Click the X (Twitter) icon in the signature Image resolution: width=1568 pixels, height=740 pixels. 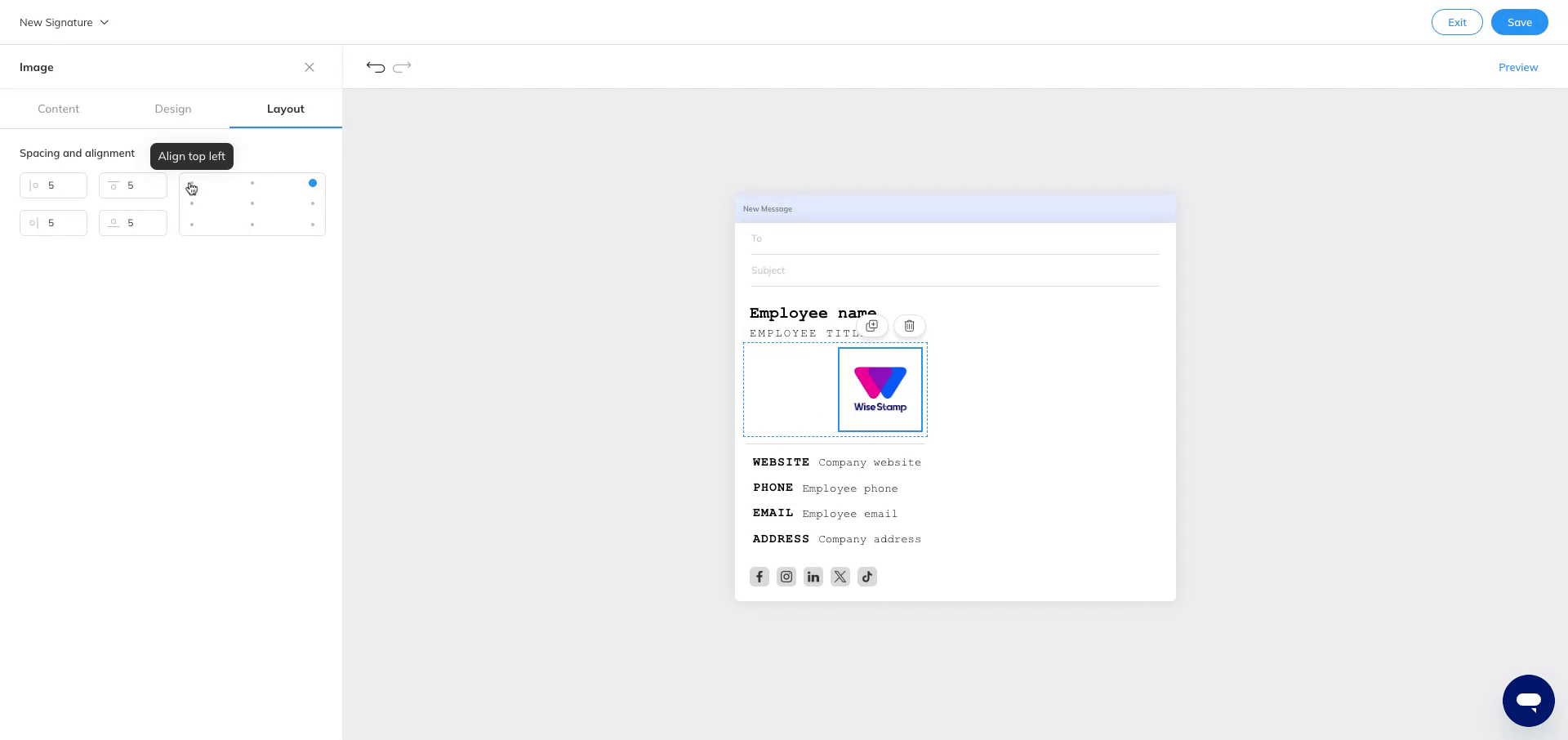tap(840, 577)
